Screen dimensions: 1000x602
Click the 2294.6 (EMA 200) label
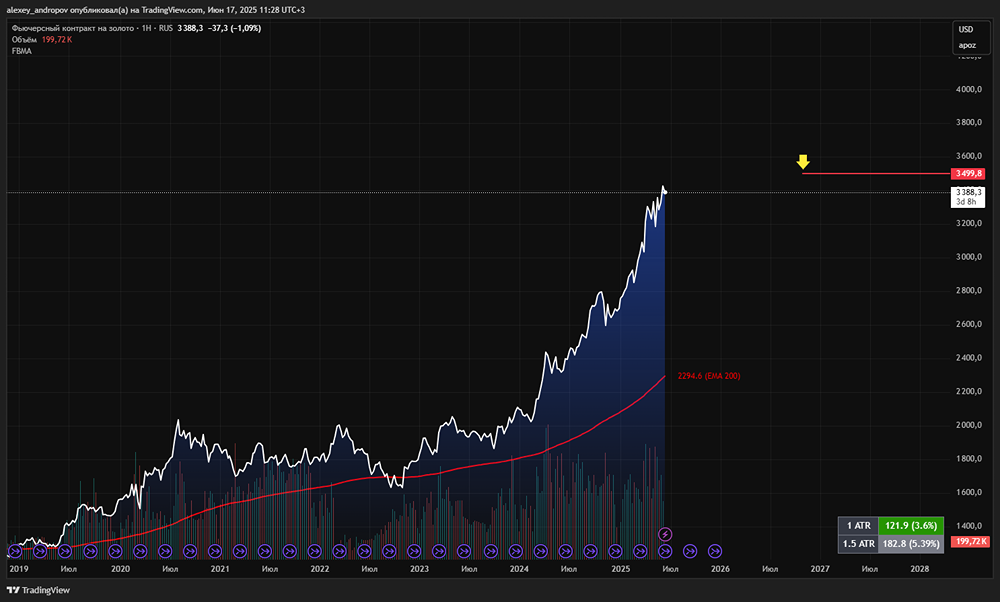point(709,376)
